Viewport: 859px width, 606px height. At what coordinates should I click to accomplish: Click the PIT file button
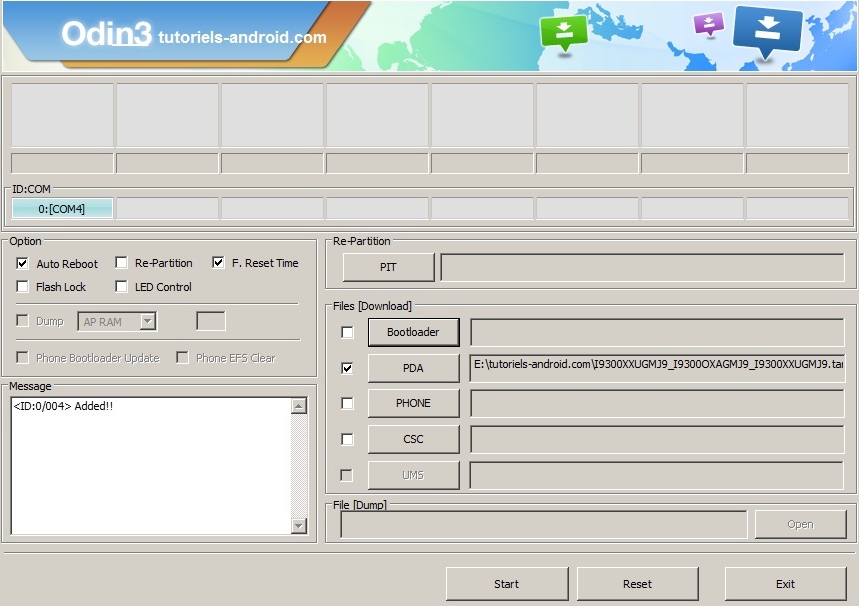point(388,267)
